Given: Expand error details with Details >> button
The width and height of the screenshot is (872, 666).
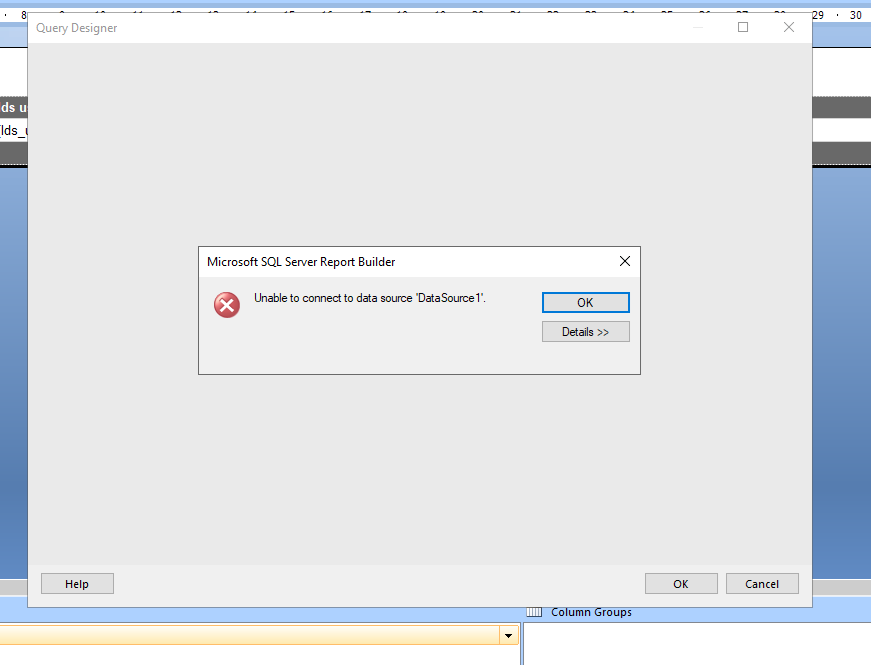Looking at the screenshot, I should (586, 332).
